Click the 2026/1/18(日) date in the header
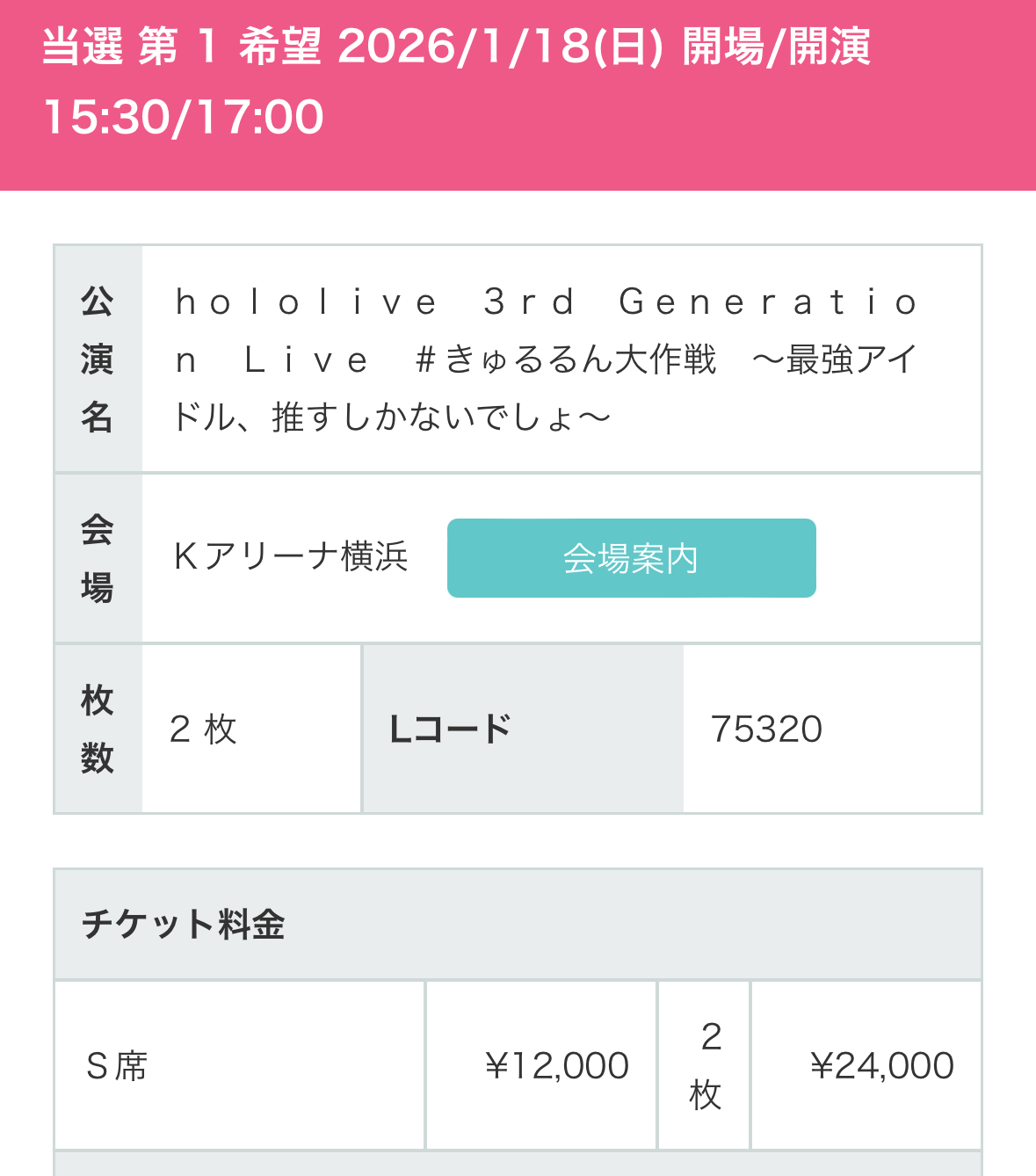Screen dimensions: 1036x1176 coord(499,46)
